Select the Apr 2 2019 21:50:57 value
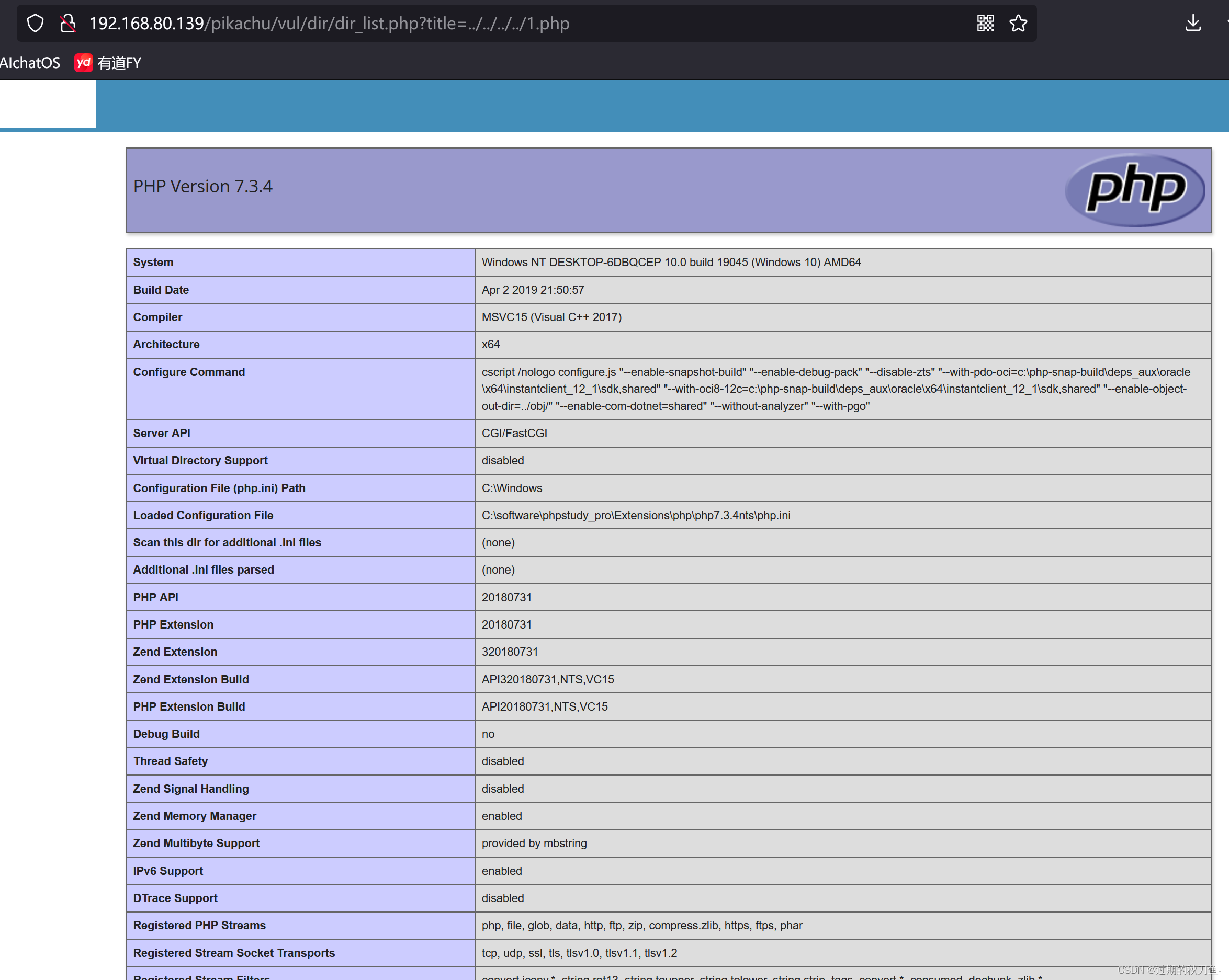Viewport: 1229px width, 980px height. (x=533, y=289)
